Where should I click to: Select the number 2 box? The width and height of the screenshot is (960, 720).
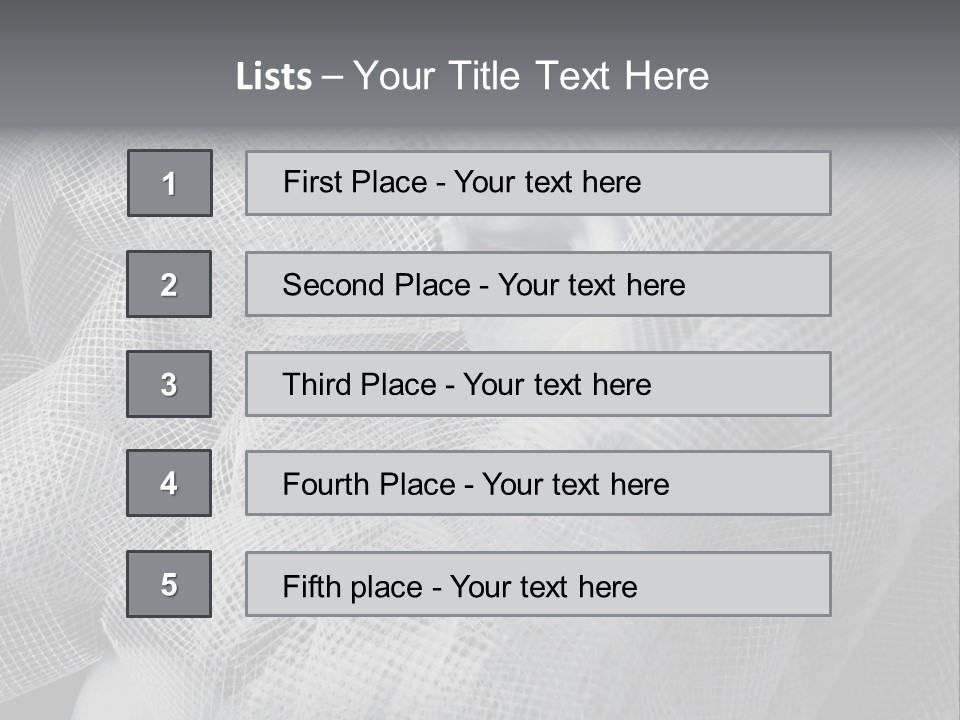[169, 284]
